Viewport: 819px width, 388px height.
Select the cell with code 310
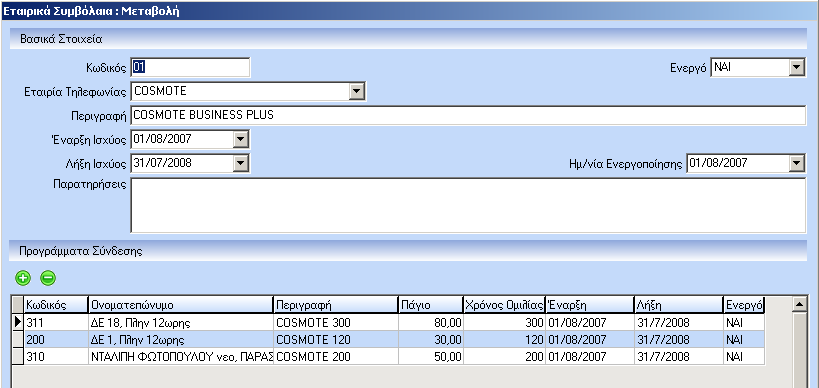(56, 357)
